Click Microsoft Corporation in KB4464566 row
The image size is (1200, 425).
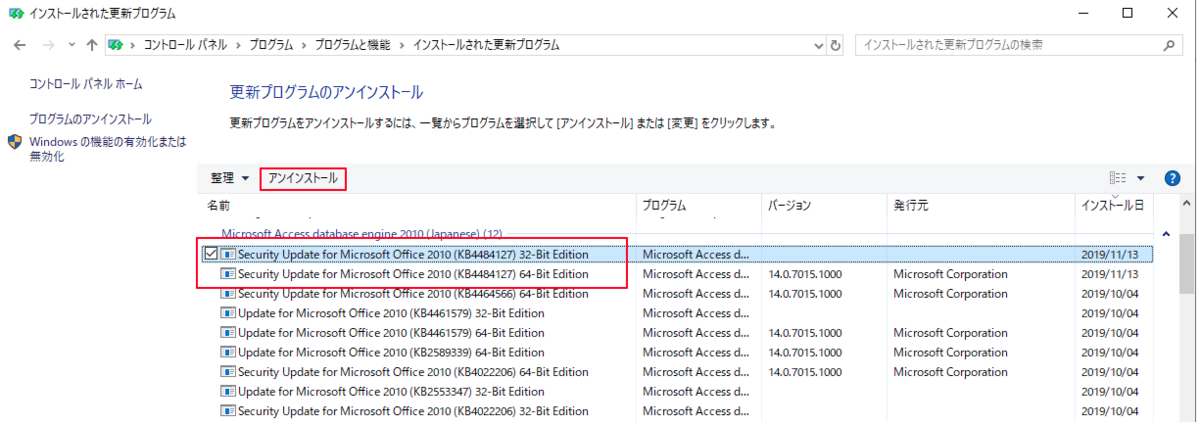(950, 294)
